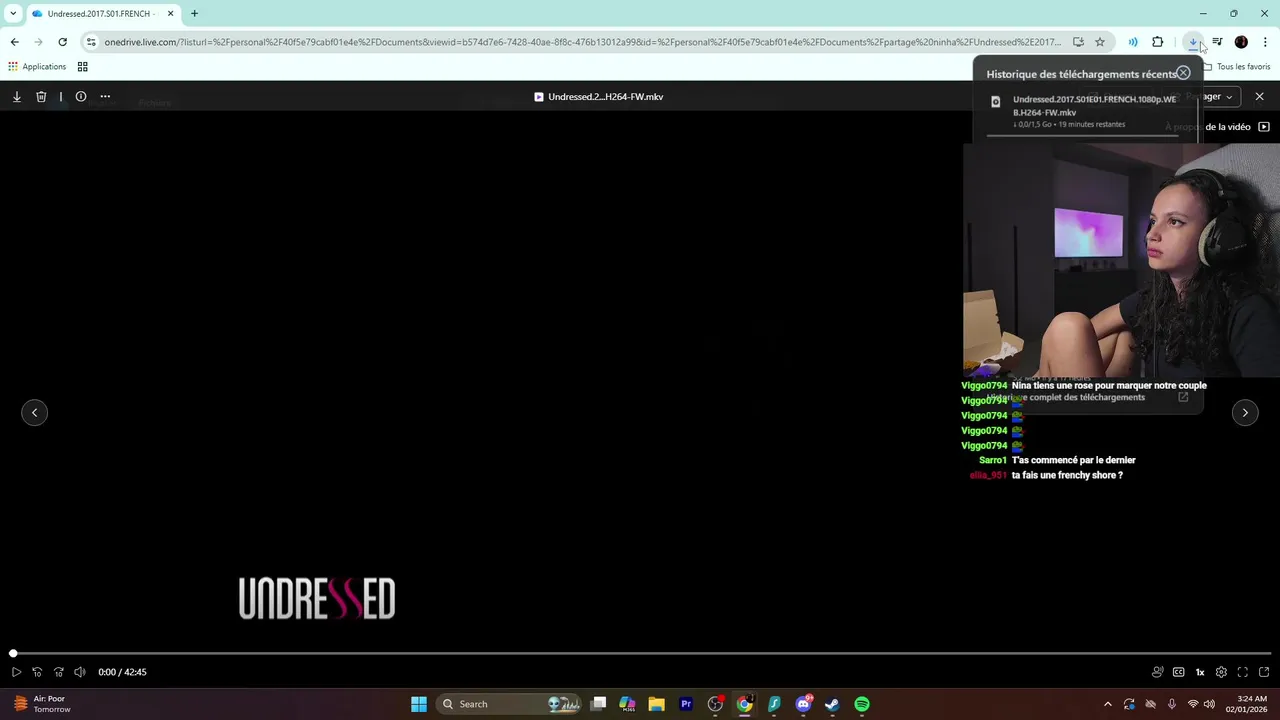This screenshot has height=720, width=1280.
Task: Close the recent downloads history popup
Action: click(x=1183, y=73)
